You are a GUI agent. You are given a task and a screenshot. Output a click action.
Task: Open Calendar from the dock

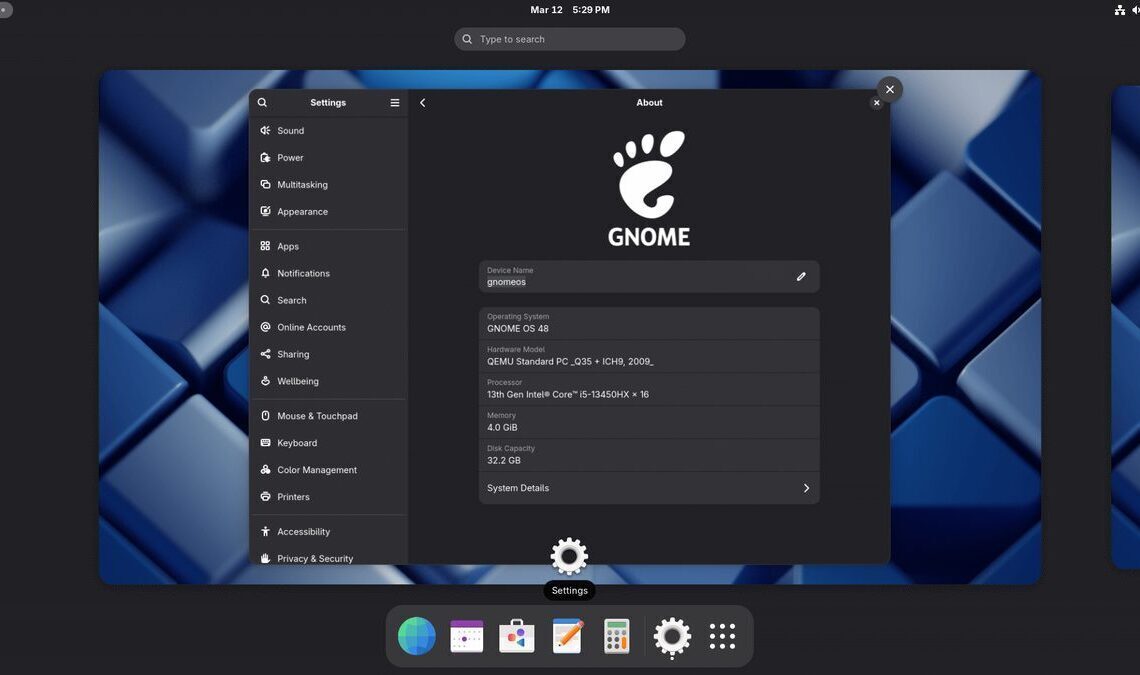click(467, 636)
